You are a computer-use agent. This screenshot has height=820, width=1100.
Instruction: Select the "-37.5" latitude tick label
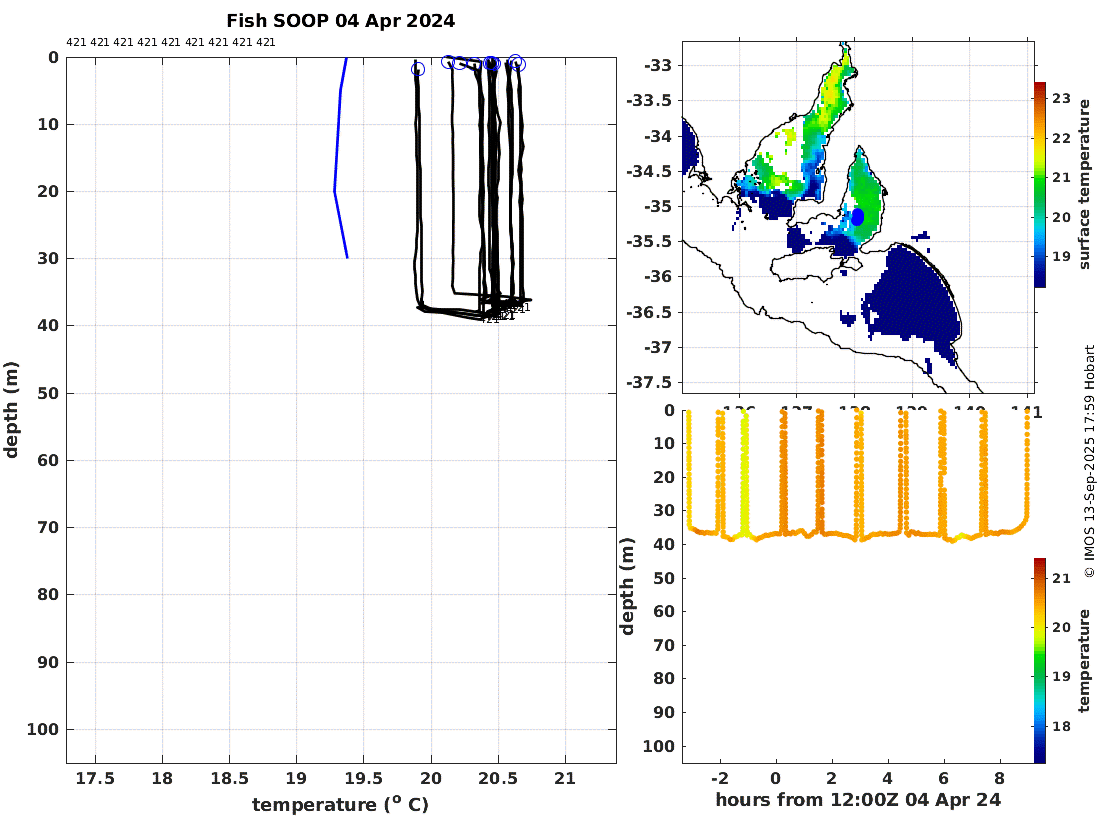649,382
